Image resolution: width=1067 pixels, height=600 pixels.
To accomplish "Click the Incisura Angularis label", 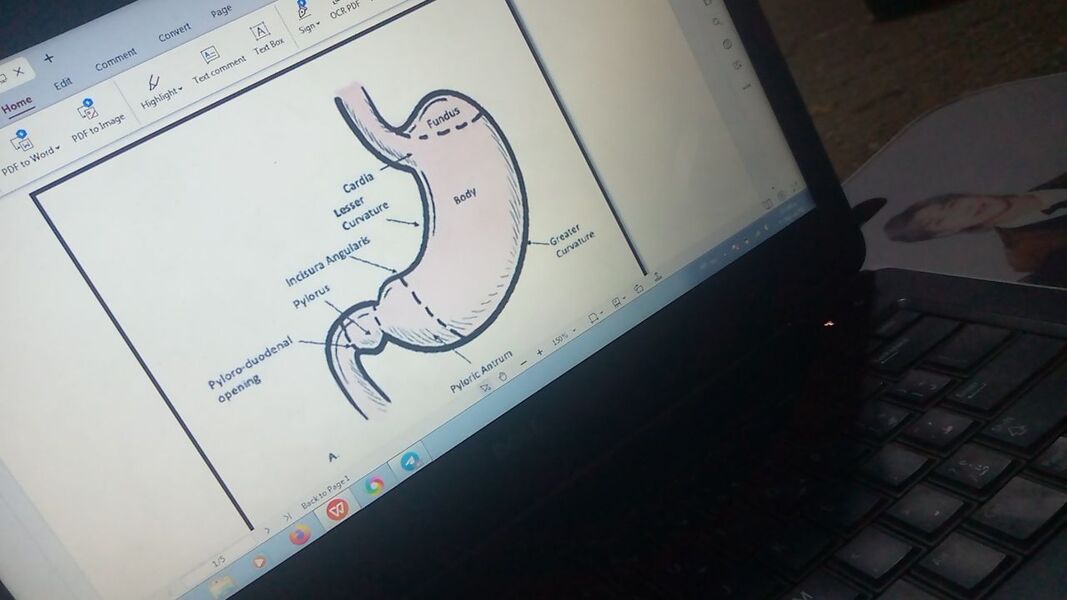I will [328, 261].
